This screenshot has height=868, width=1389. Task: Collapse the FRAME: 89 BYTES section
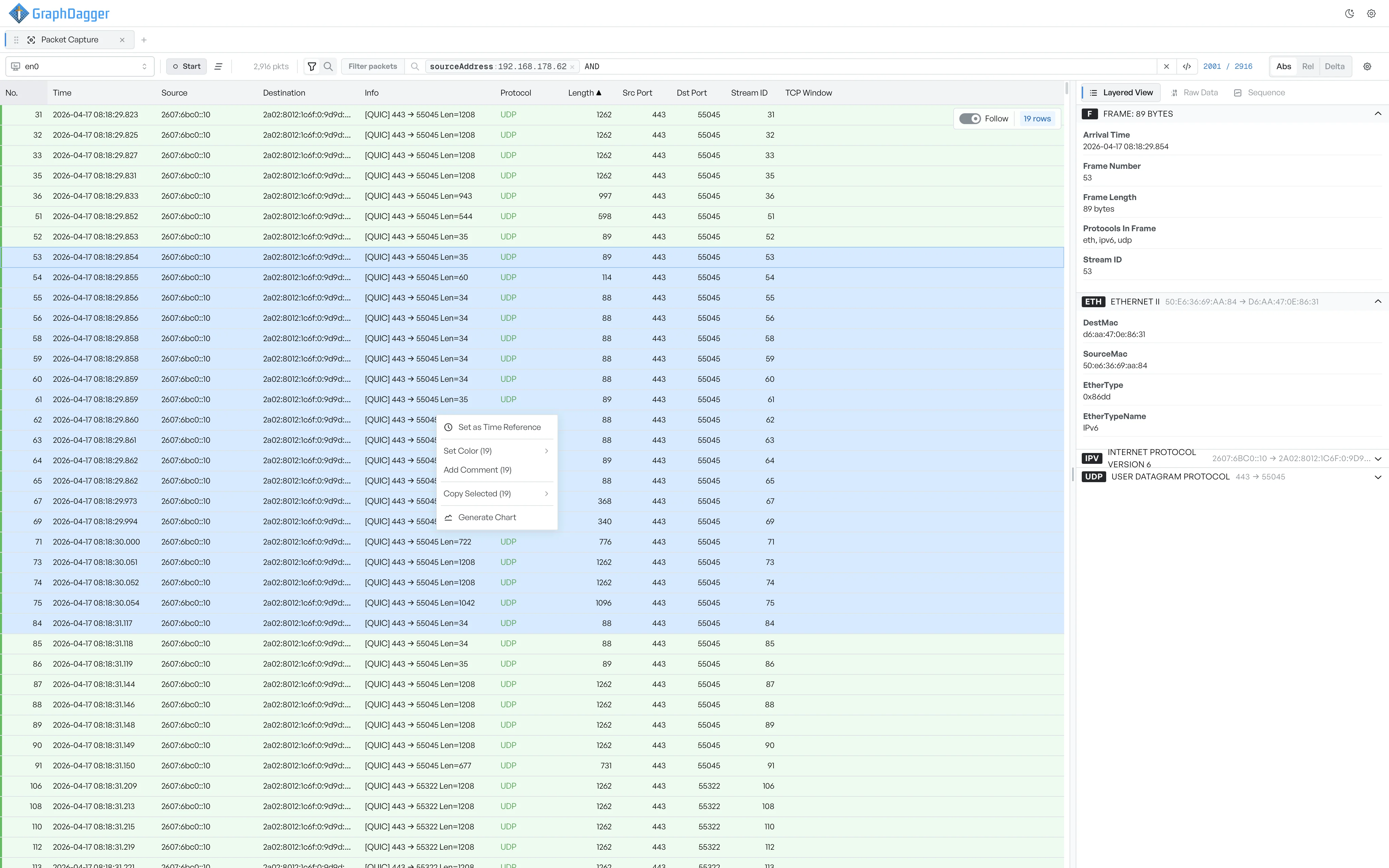1377,114
